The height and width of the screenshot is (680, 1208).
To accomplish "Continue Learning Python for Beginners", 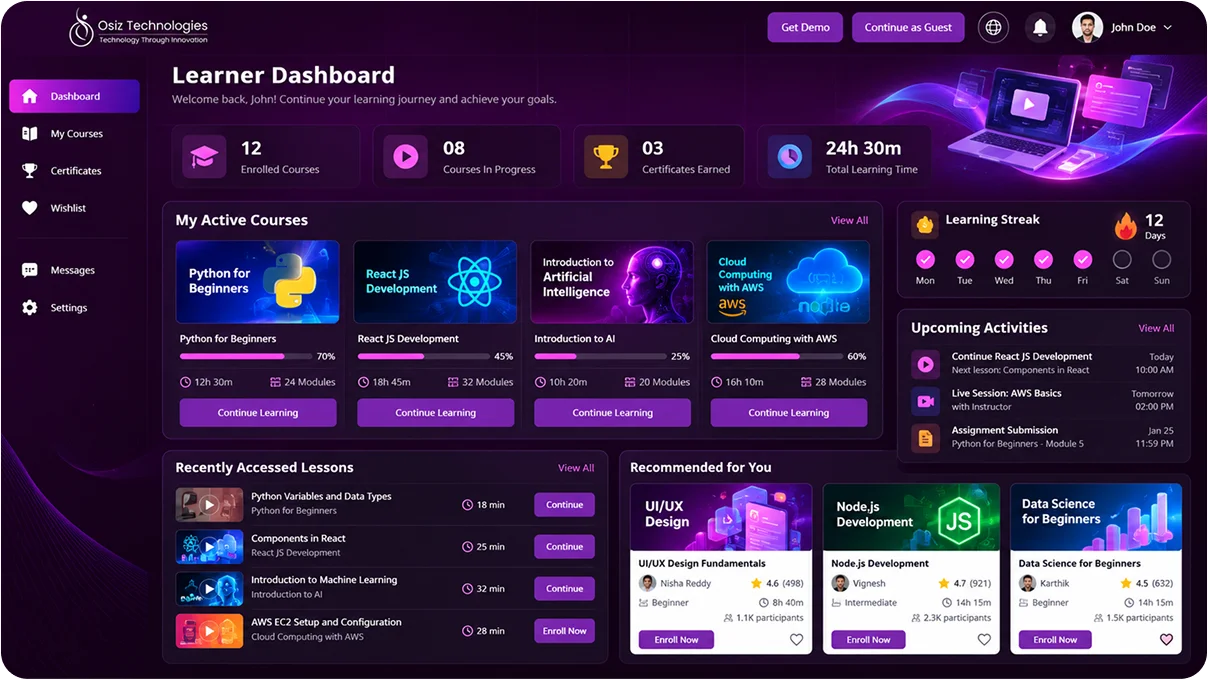I will [x=258, y=413].
